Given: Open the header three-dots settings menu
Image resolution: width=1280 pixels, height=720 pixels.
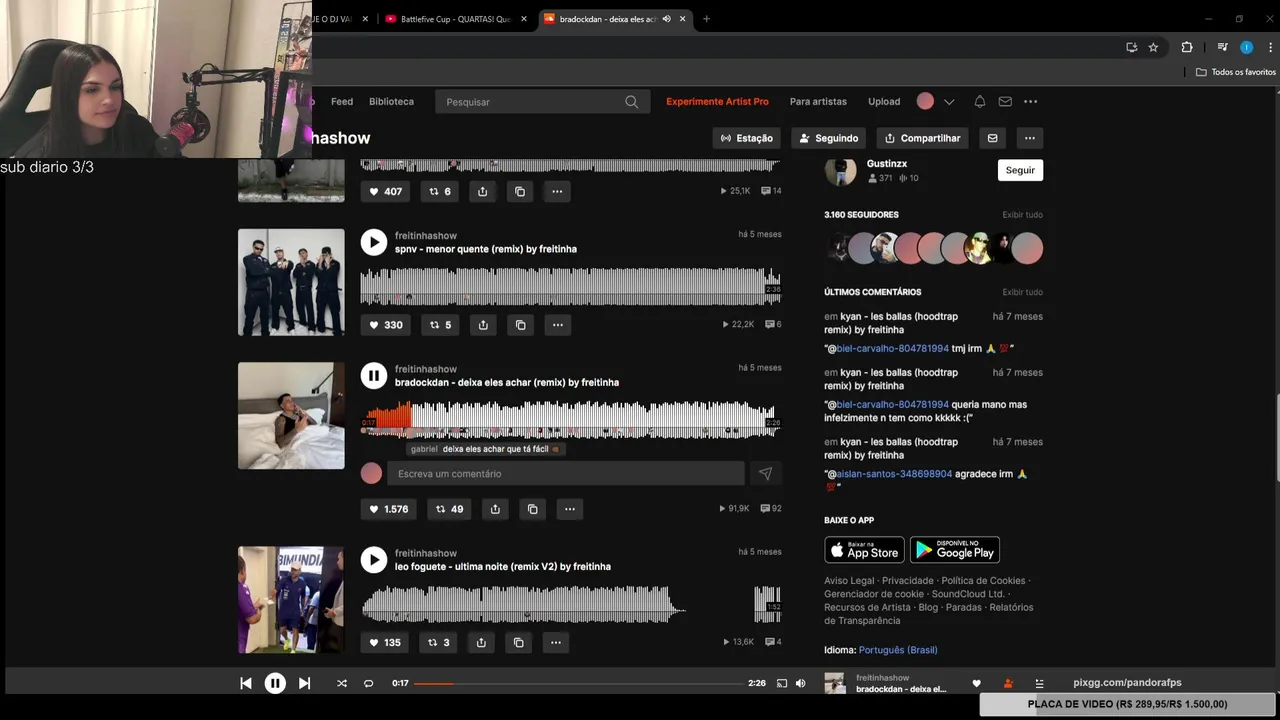Looking at the screenshot, I should tap(1030, 102).
